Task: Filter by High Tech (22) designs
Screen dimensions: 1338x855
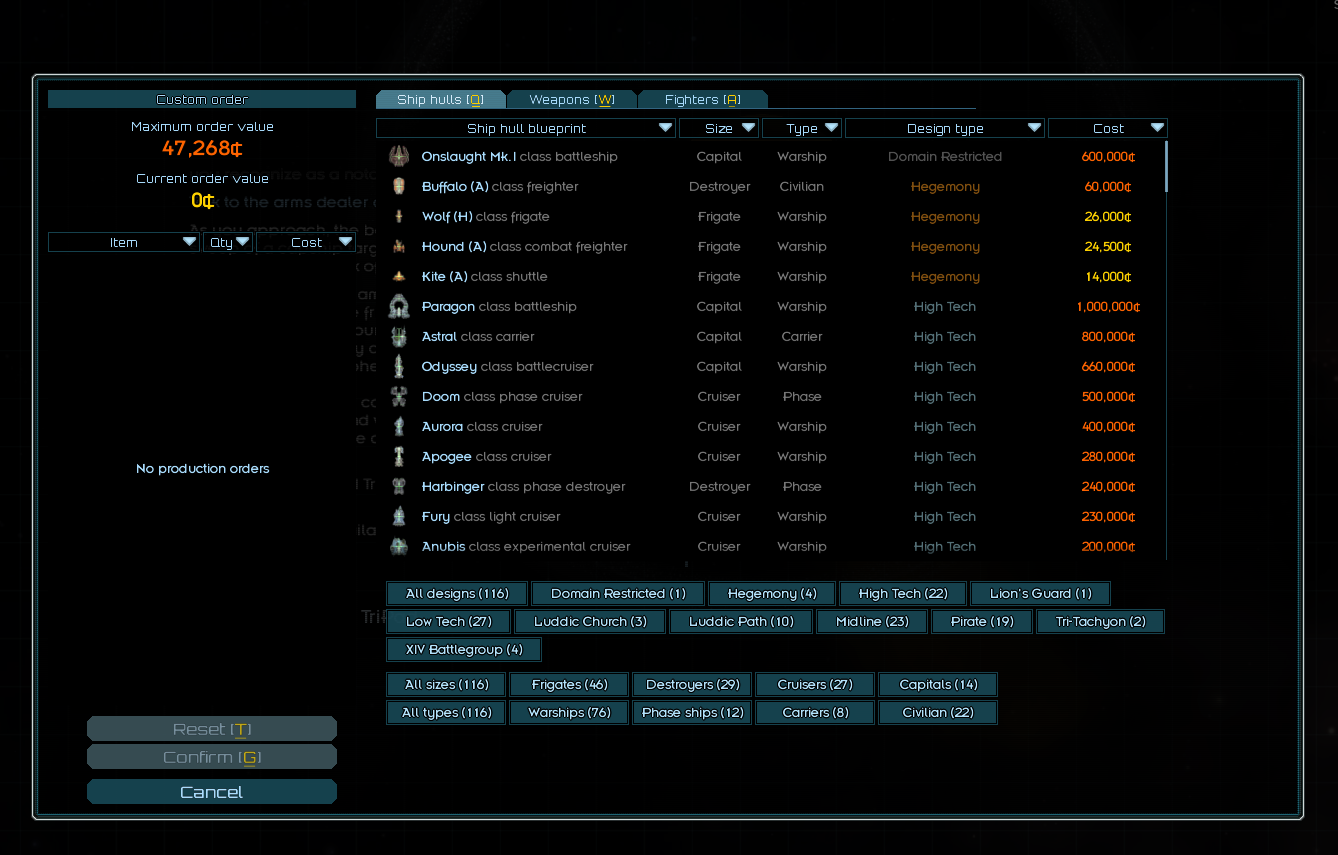Action: coord(903,593)
